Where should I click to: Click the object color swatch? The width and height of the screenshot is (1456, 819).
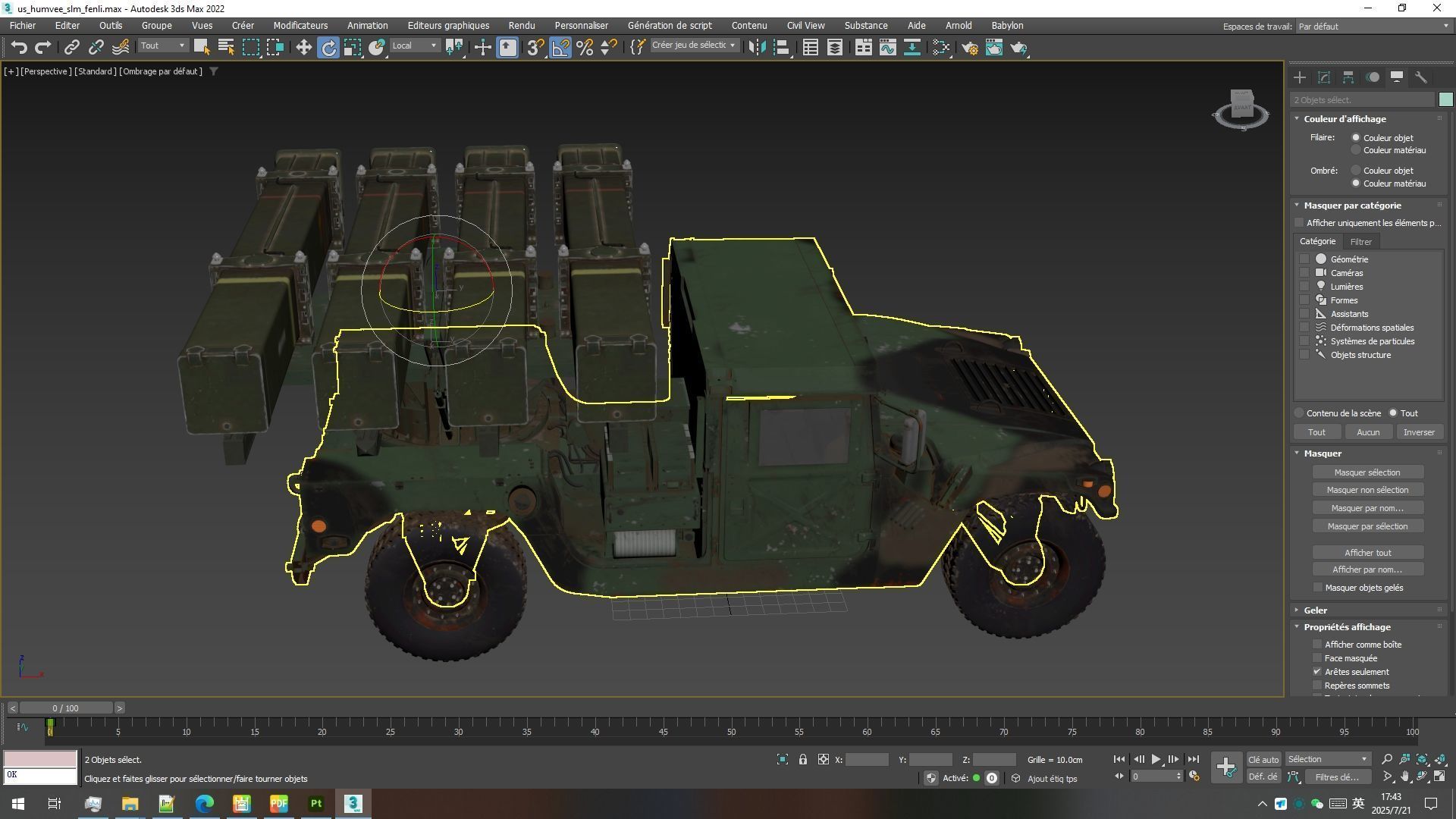click(x=1445, y=99)
